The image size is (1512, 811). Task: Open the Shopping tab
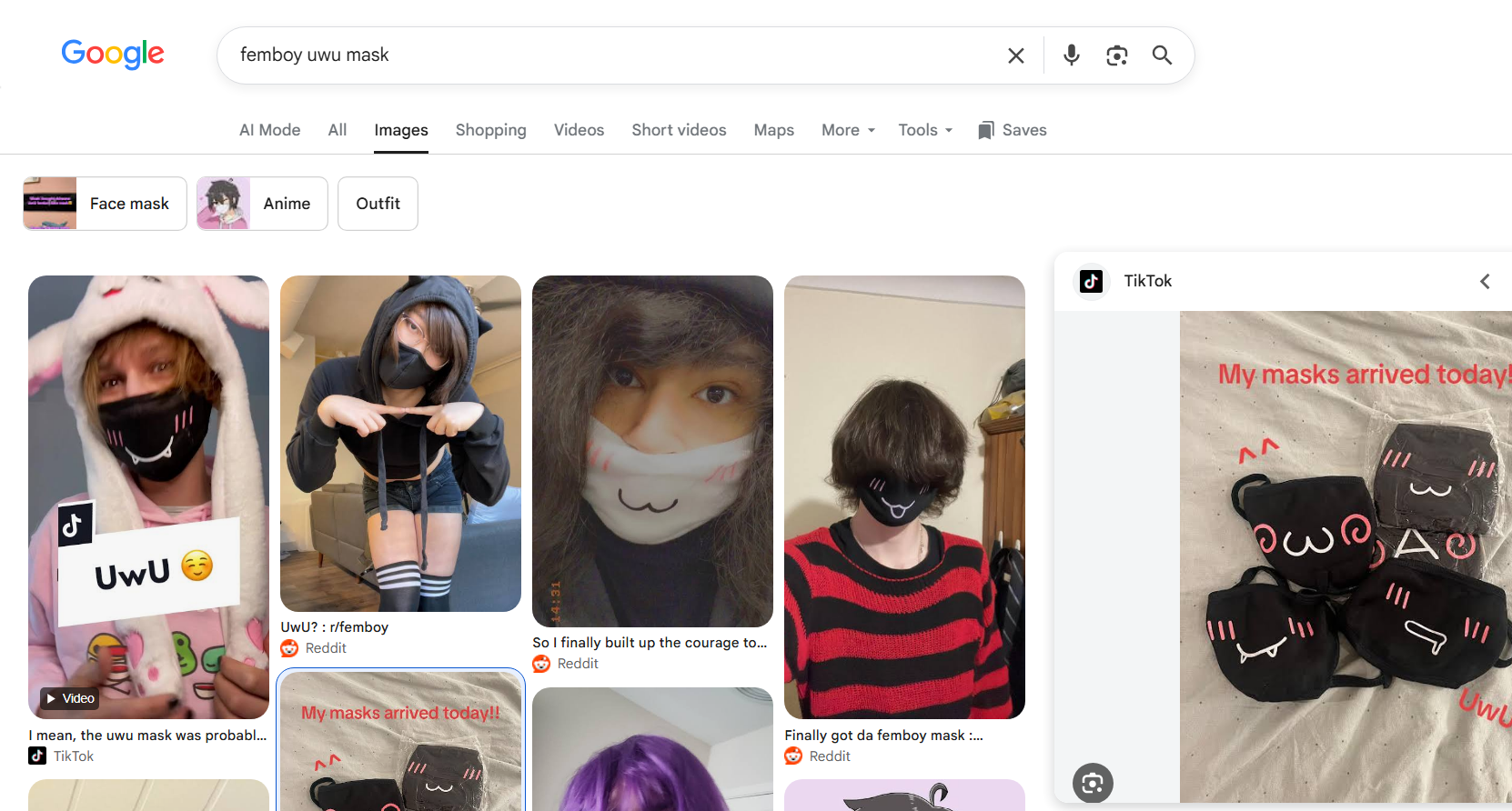coord(491,130)
